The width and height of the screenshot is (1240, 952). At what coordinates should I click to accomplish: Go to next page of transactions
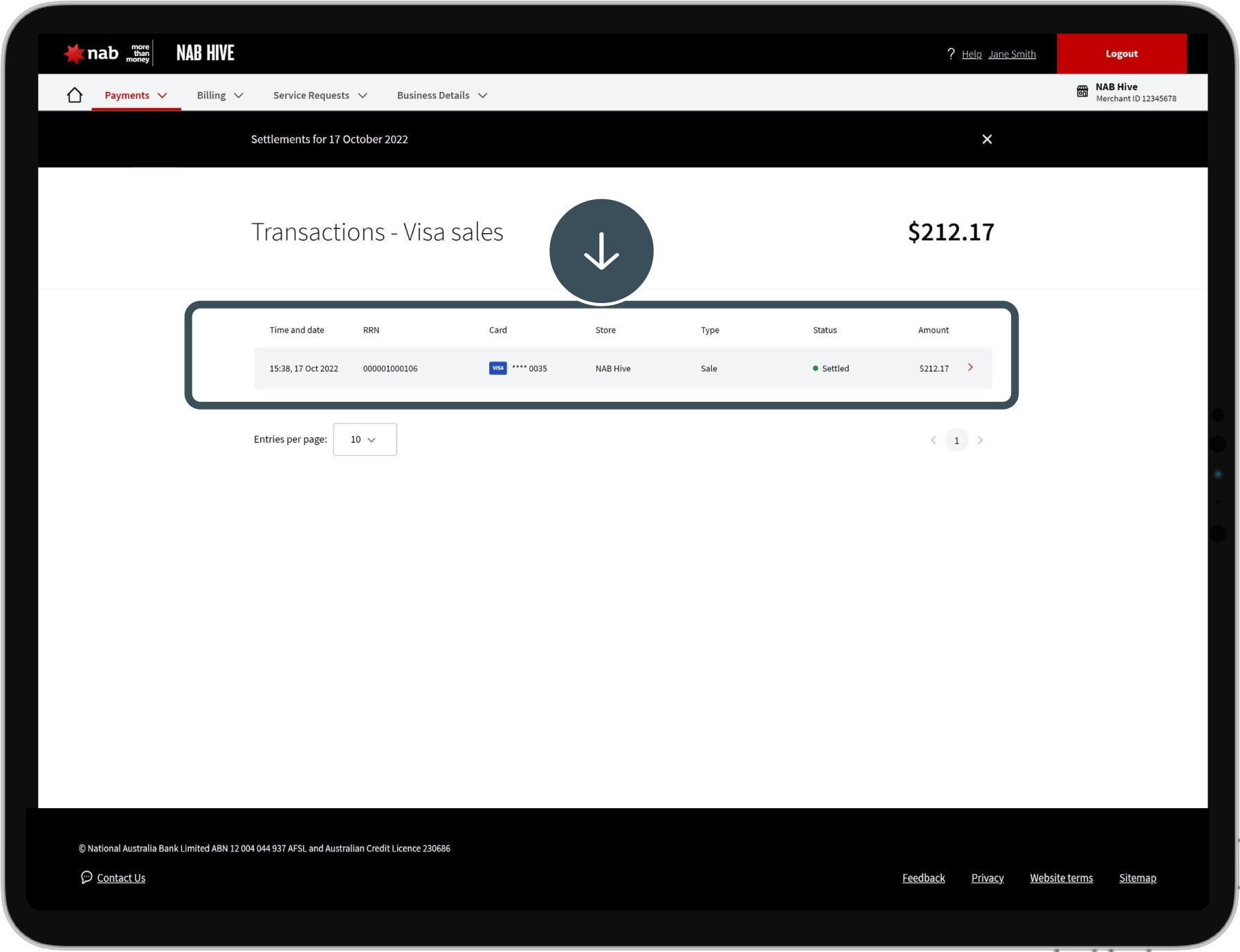click(980, 440)
